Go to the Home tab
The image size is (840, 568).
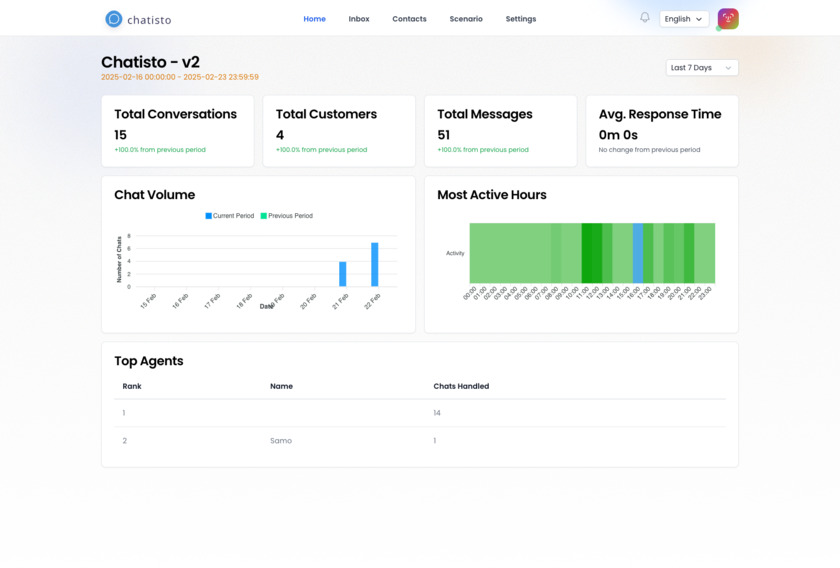coord(314,19)
